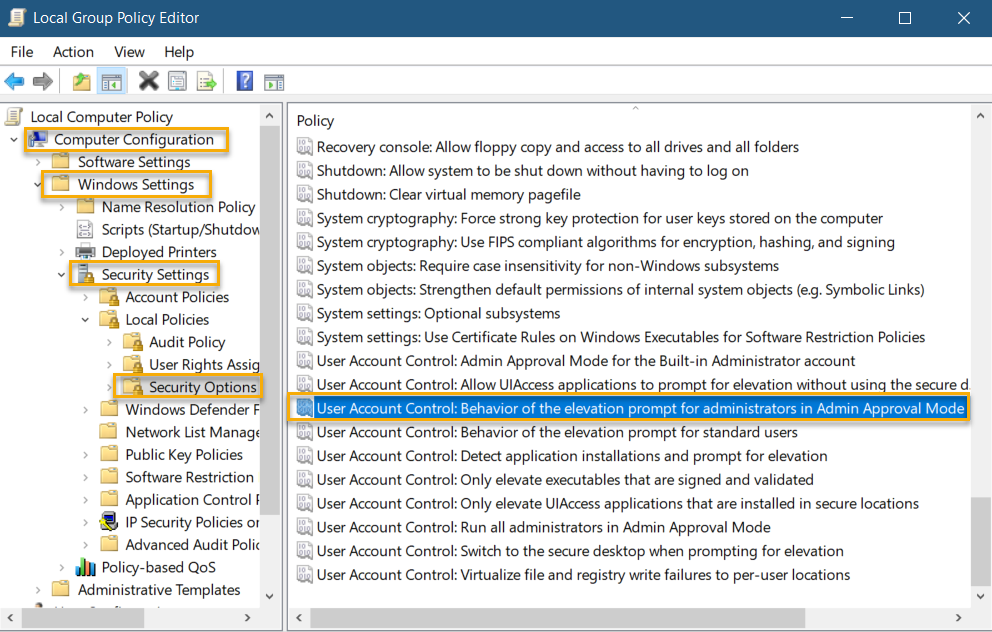Open the File menu
The image size is (992, 632).
click(x=21, y=51)
